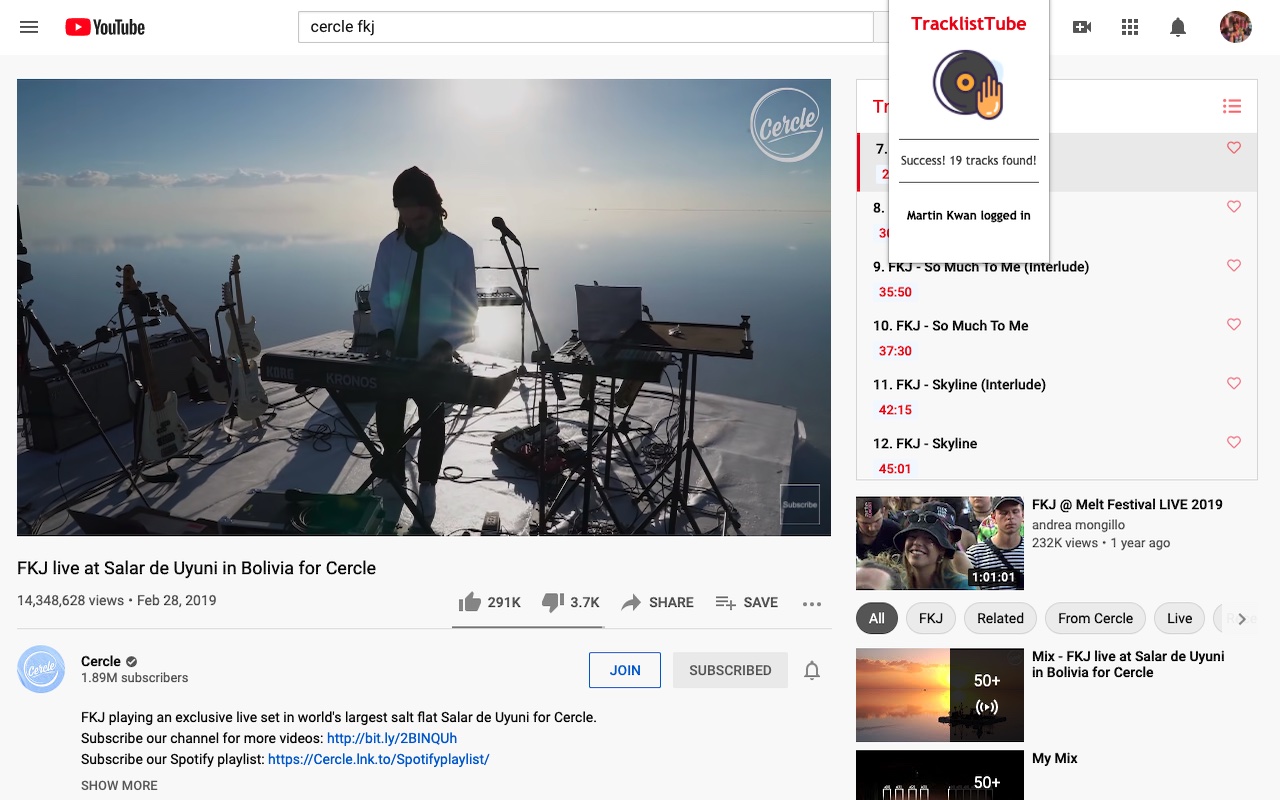Like track 10 'So Much To Me' heart
Screen dimensions: 1280x800
[x=1234, y=325]
